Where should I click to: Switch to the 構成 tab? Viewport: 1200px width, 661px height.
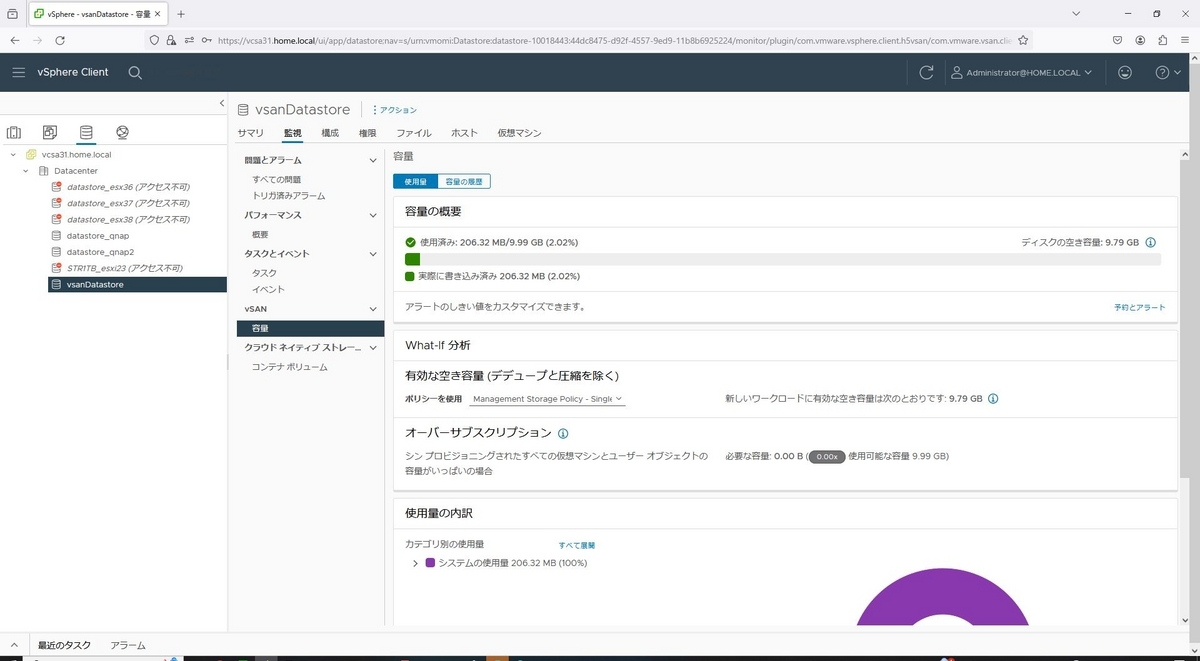[330, 133]
